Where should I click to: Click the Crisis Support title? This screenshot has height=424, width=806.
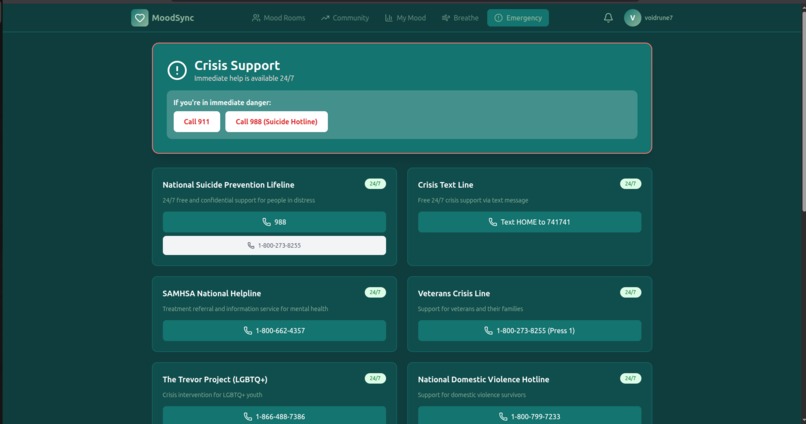point(237,65)
